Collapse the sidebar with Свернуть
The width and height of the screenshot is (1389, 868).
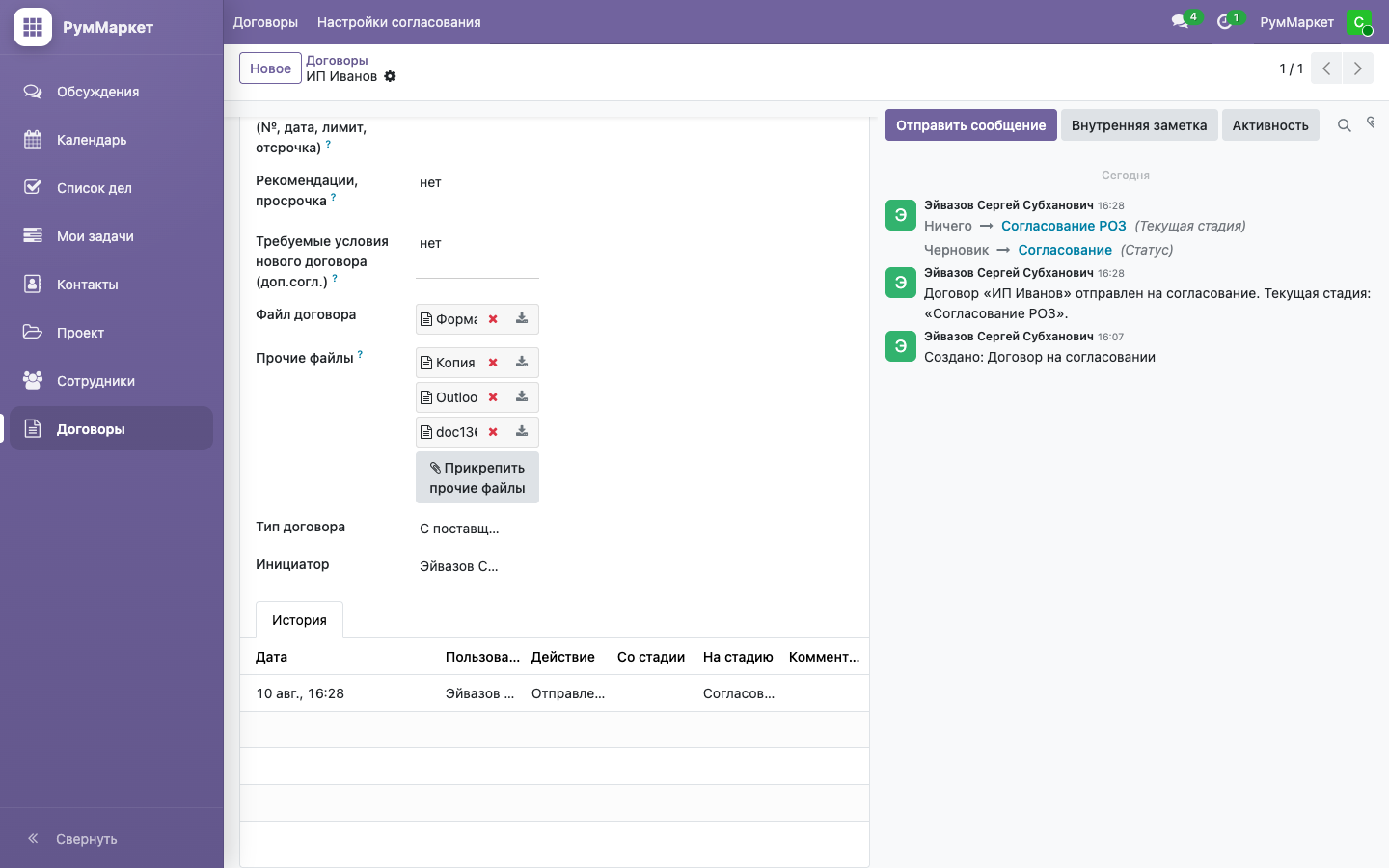72,839
